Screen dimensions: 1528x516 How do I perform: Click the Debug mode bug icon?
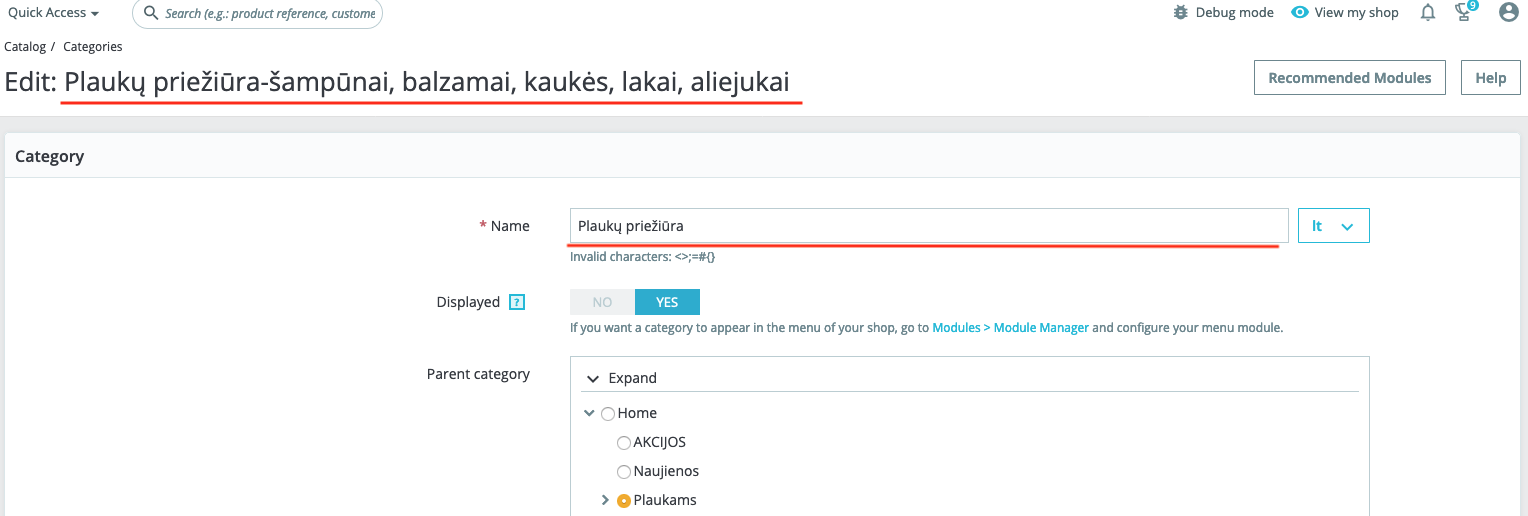(1180, 13)
